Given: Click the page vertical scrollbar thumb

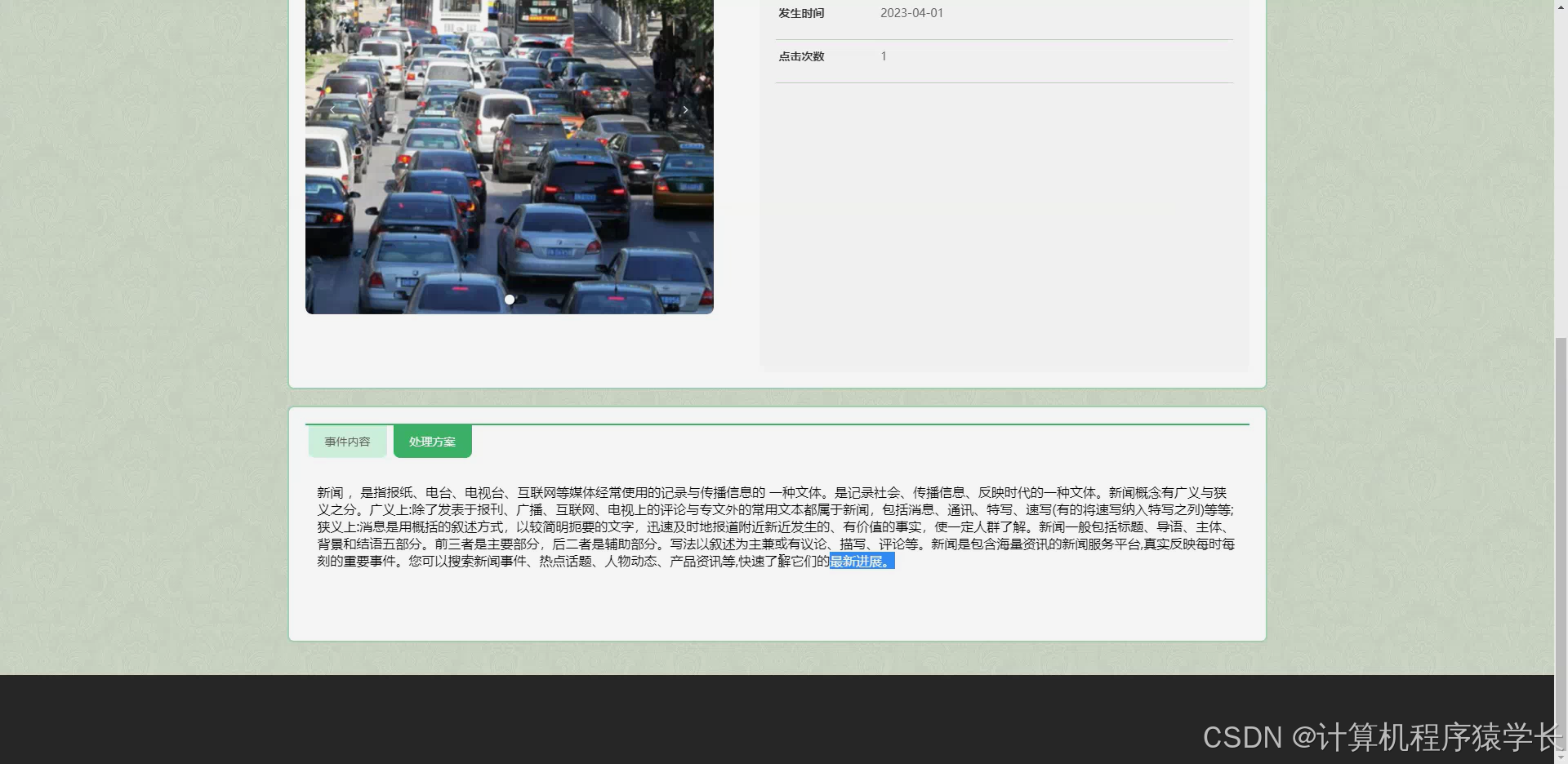Looking at the screenshot, I should (1561, 543).
